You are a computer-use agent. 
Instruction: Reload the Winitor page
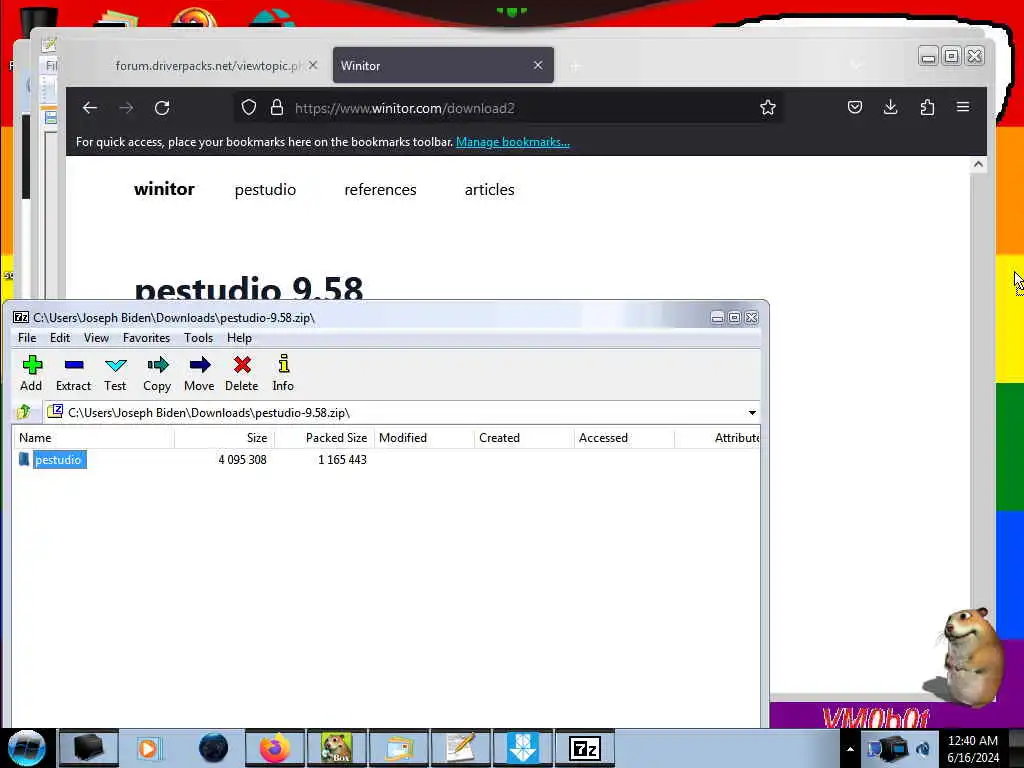point(162,108)
